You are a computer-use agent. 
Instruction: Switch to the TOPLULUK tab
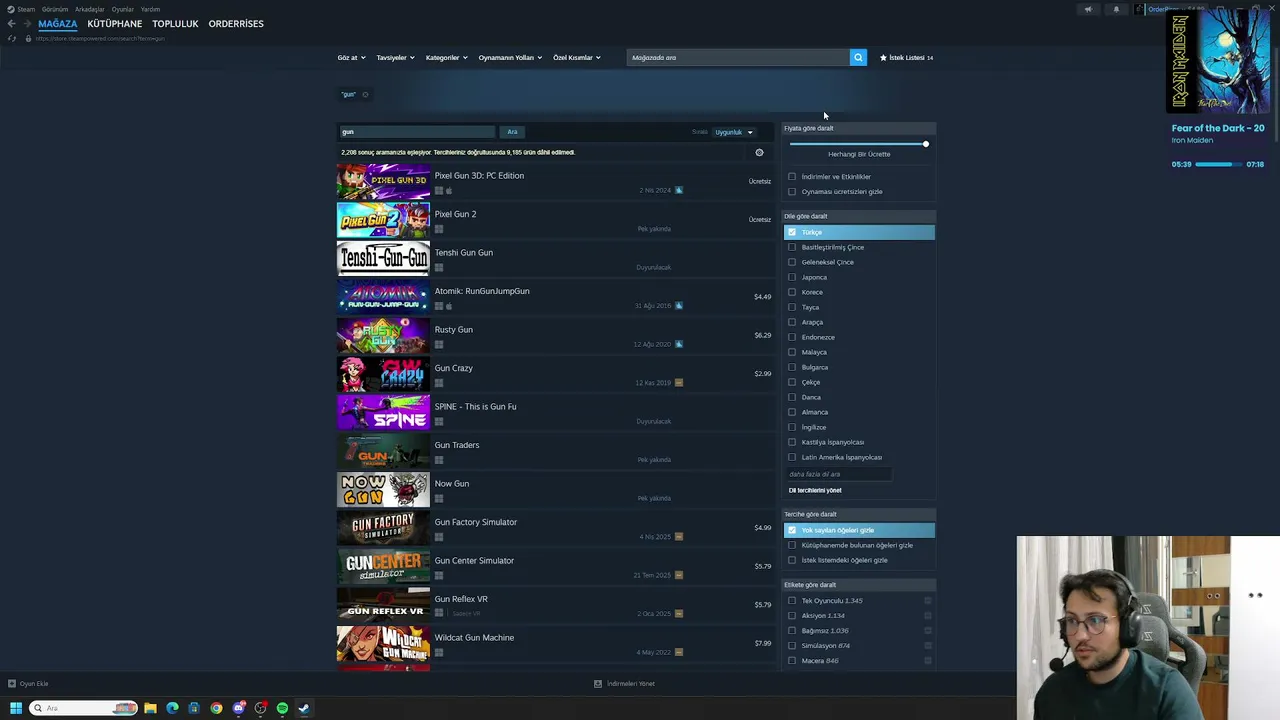coord(175,24)
